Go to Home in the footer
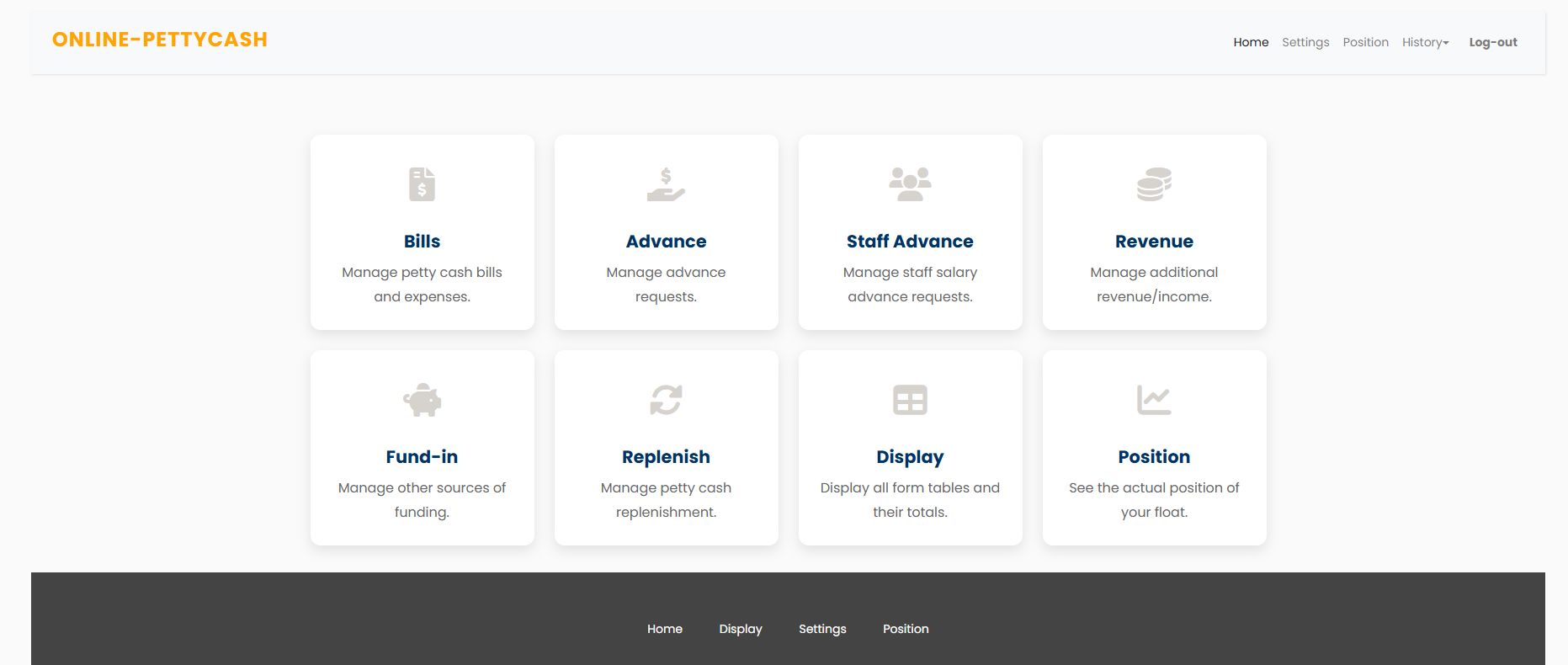The image size is (1568, 665). tap(665, 629)
